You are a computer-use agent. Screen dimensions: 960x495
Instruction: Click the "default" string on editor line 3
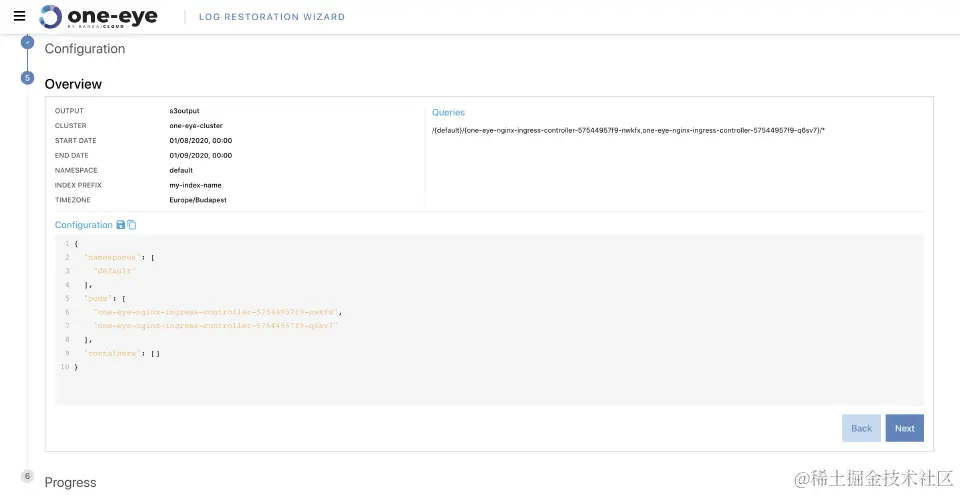pyautogui.click(x=115, y=271)
